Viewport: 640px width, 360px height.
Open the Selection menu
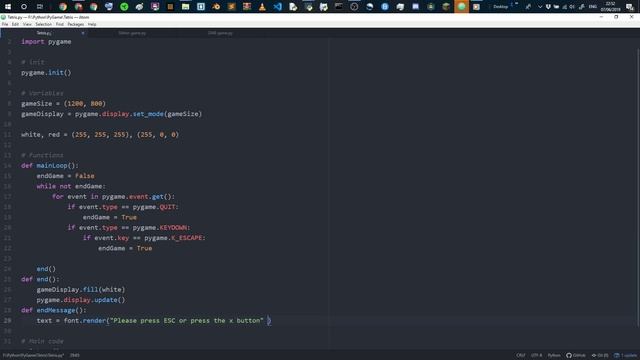tap(43, 24)
